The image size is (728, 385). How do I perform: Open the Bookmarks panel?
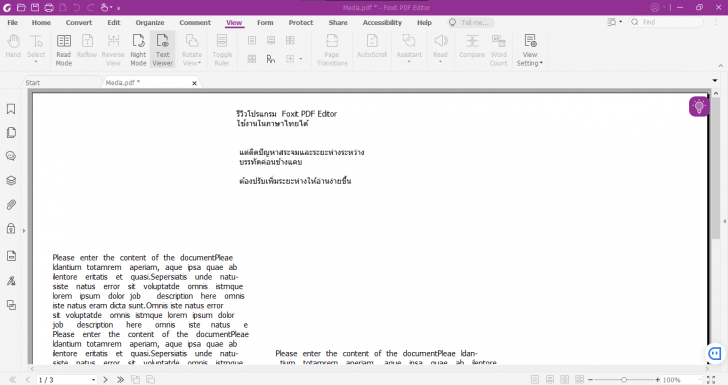(11, 109)
